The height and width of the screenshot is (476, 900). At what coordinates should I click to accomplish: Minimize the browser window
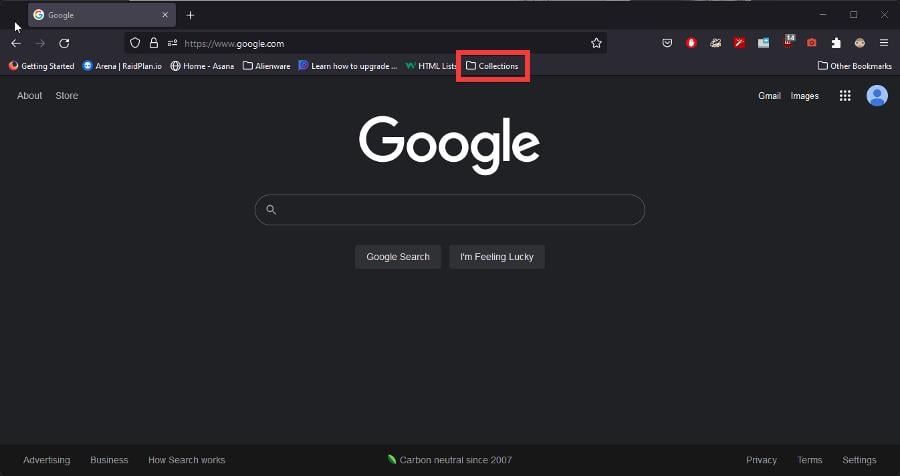(824, 16)
